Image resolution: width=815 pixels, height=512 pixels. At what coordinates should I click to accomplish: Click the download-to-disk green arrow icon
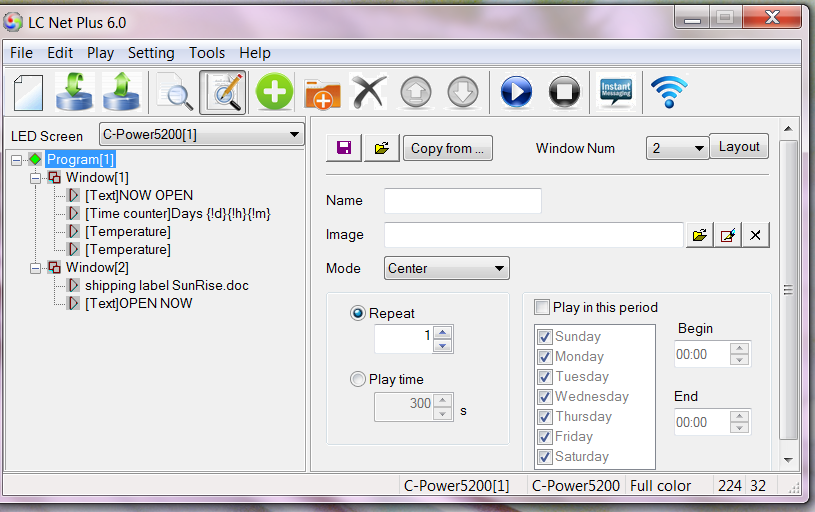74,92
